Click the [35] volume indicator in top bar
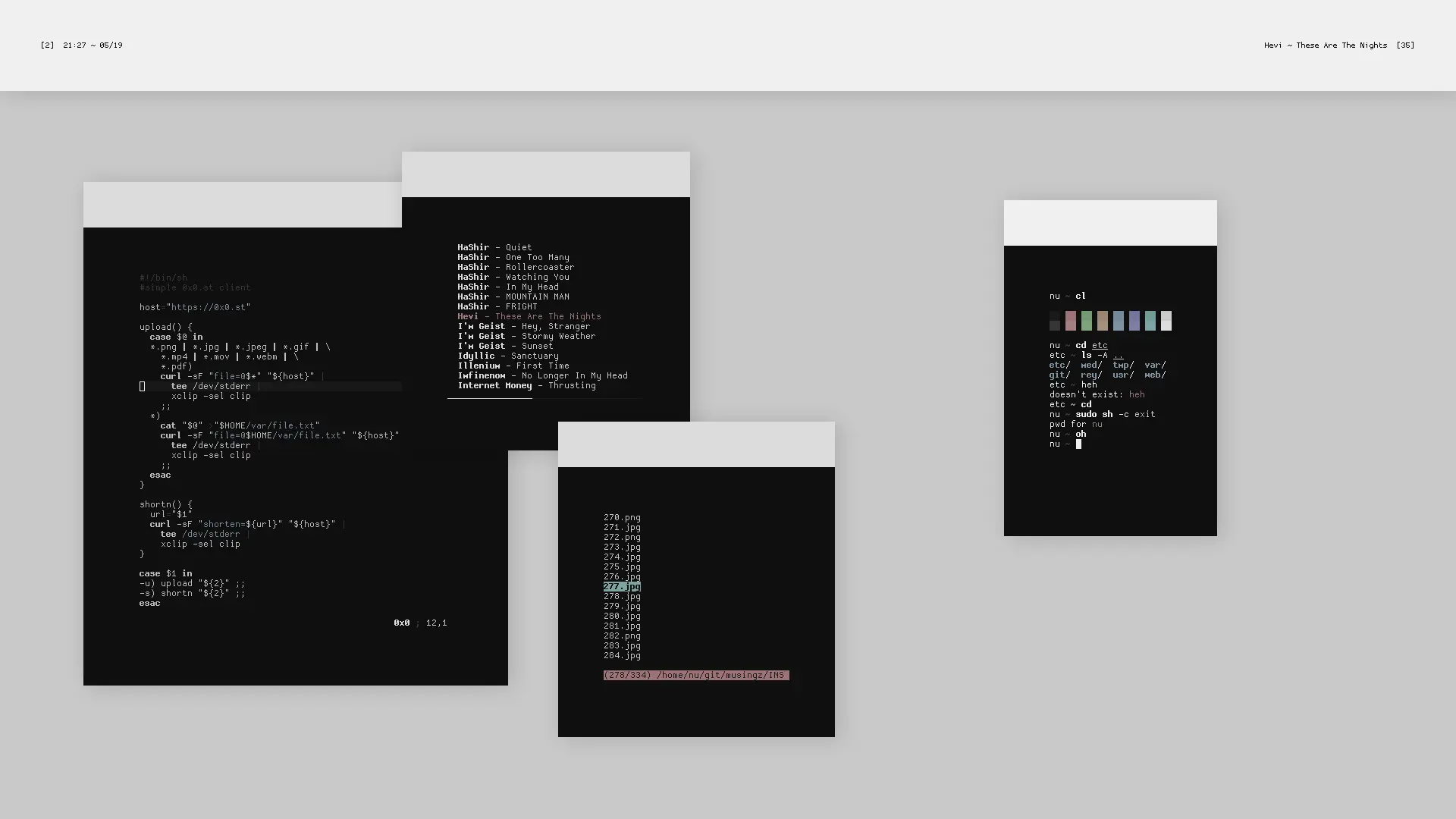Screen dimensions: 1456x819 point(1405,45)
